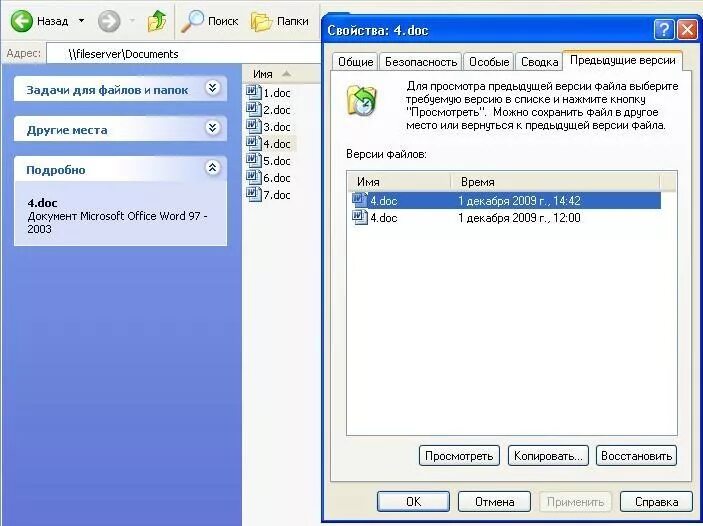The height and width of the screenshot is (526, 703).
Task: Open Back button history dropdown arrow
Action: tap(81, 21)
